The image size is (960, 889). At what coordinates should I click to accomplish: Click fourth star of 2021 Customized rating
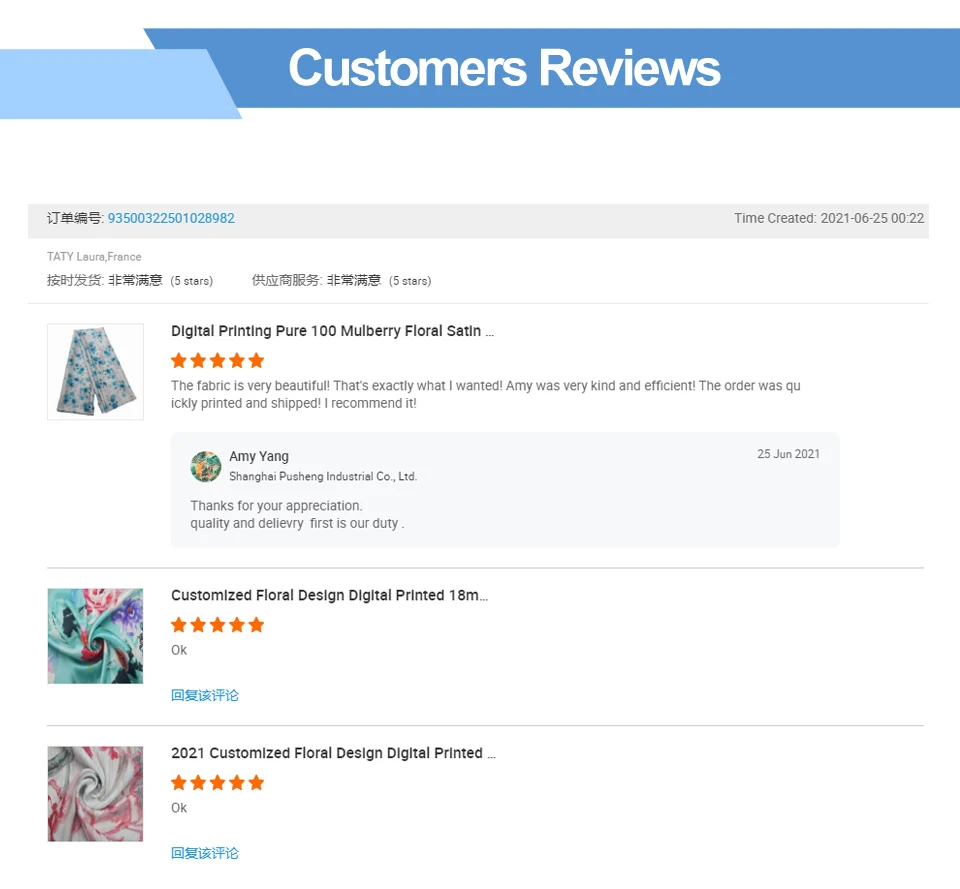(237, 782)
